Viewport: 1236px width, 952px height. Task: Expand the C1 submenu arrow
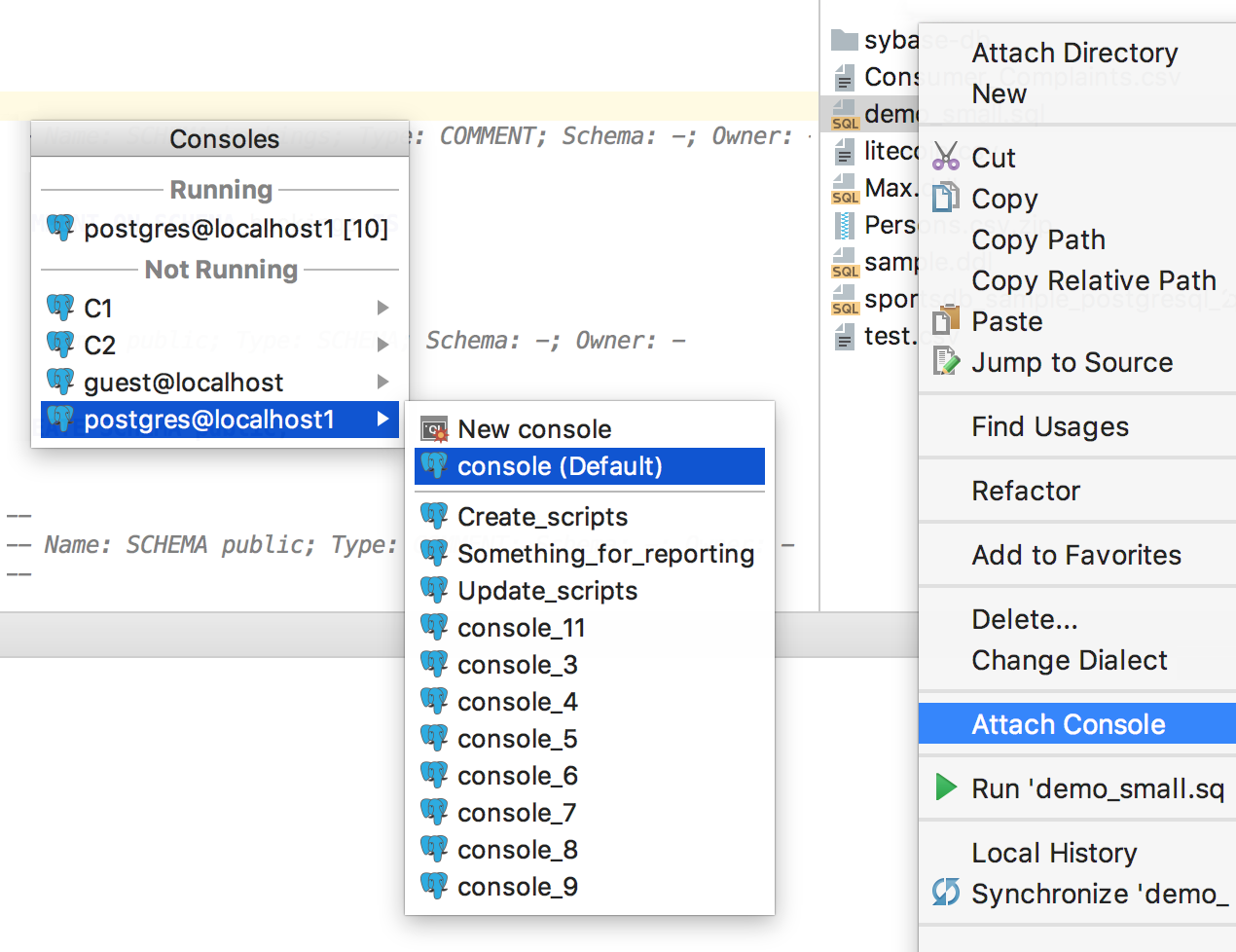point(383,308)
